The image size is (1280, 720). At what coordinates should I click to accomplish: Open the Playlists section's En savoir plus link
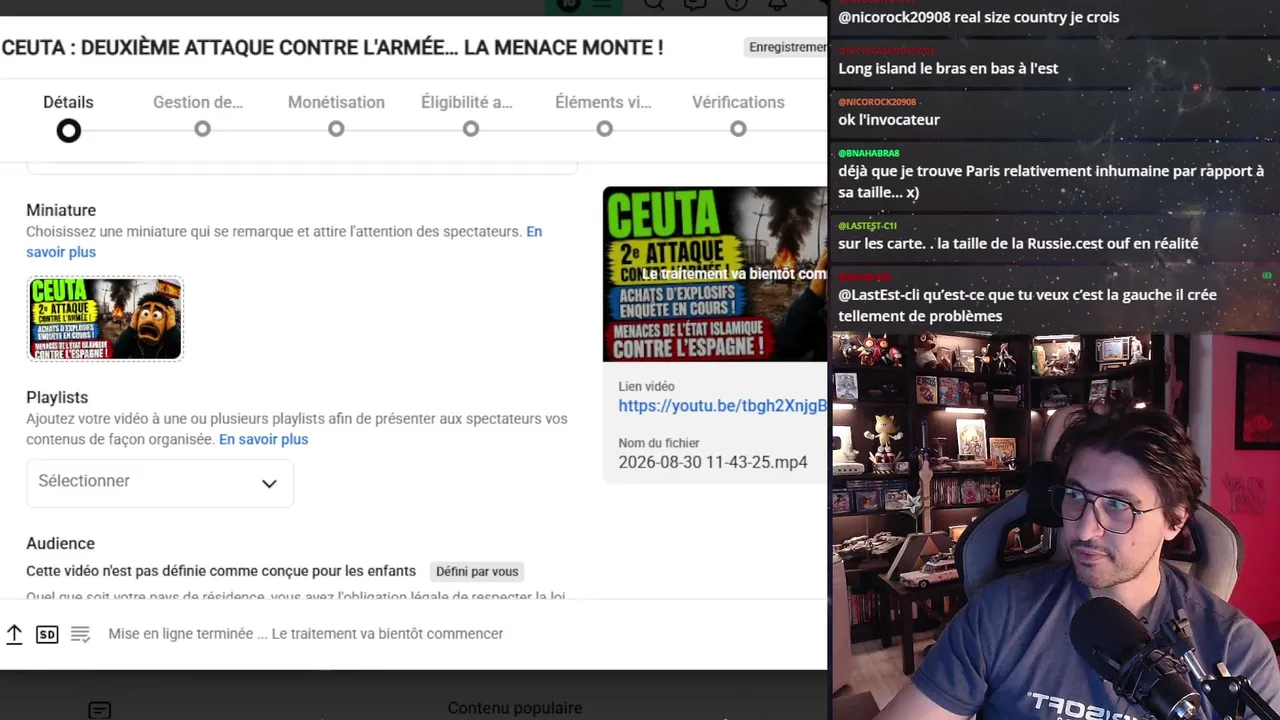[263, 439]
